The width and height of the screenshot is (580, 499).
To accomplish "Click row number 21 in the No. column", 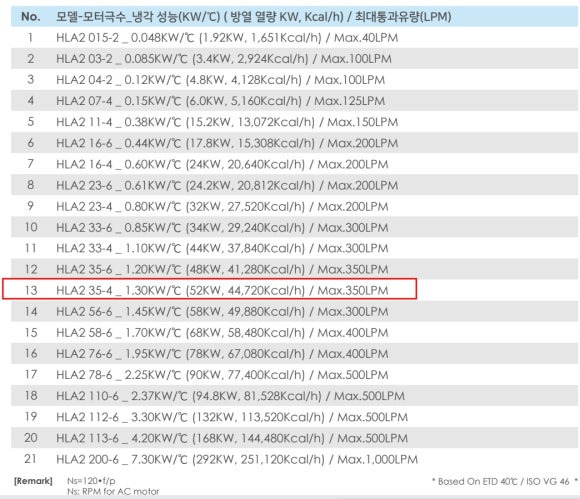I will pos(31,459).
